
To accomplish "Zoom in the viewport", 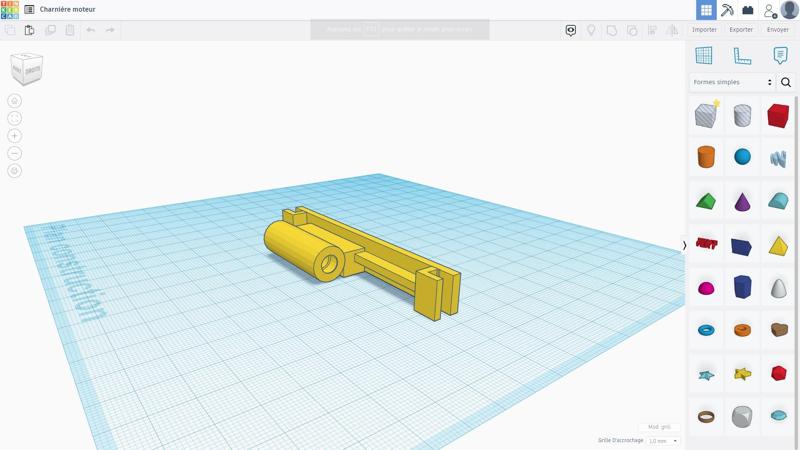I will pos(14,136).
